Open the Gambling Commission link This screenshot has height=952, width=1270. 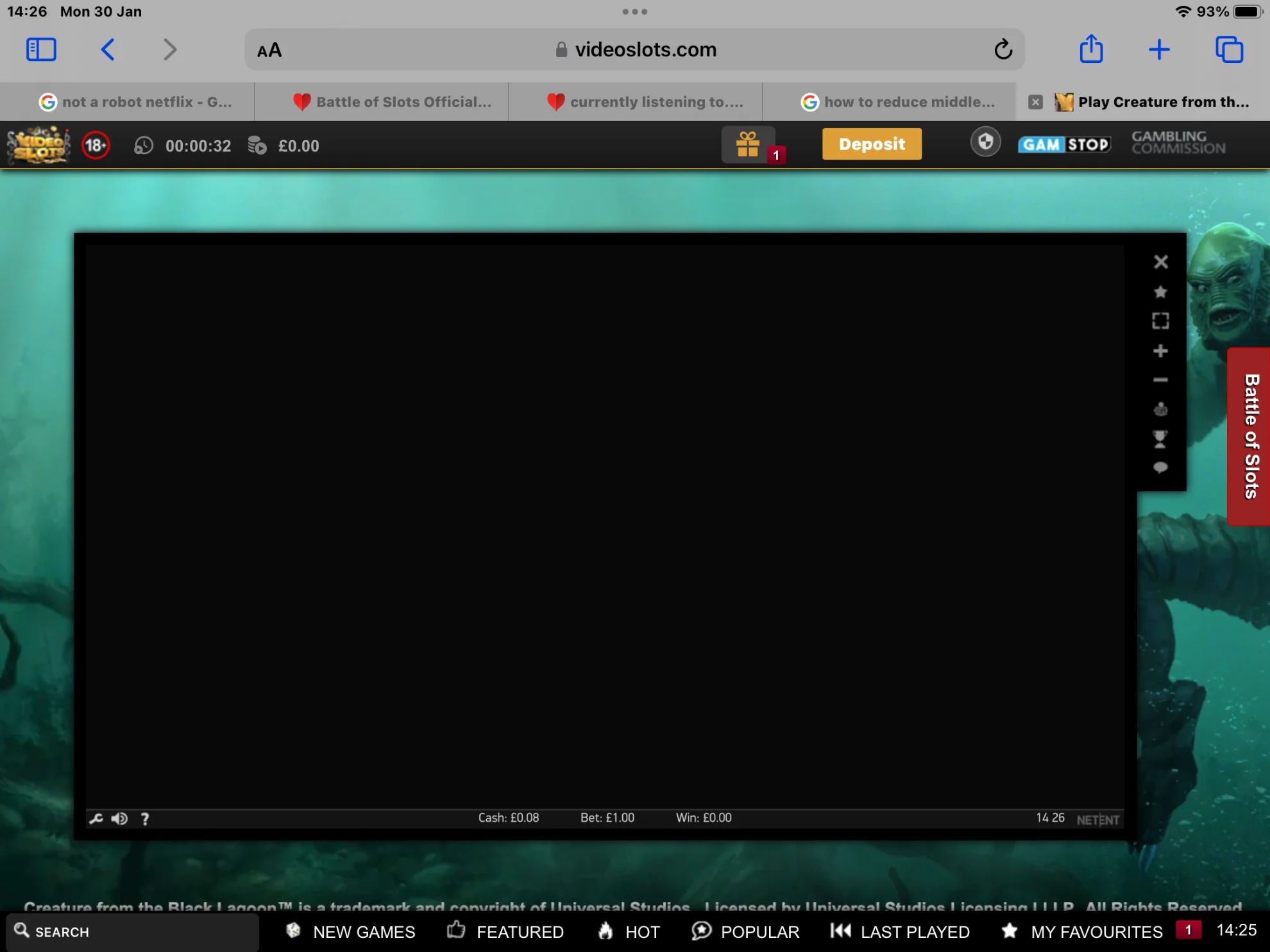point(1178,142)
